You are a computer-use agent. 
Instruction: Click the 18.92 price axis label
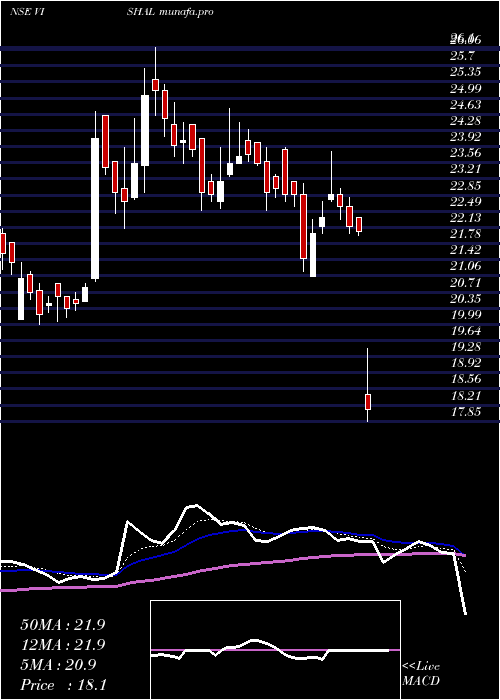click(466, 363)
